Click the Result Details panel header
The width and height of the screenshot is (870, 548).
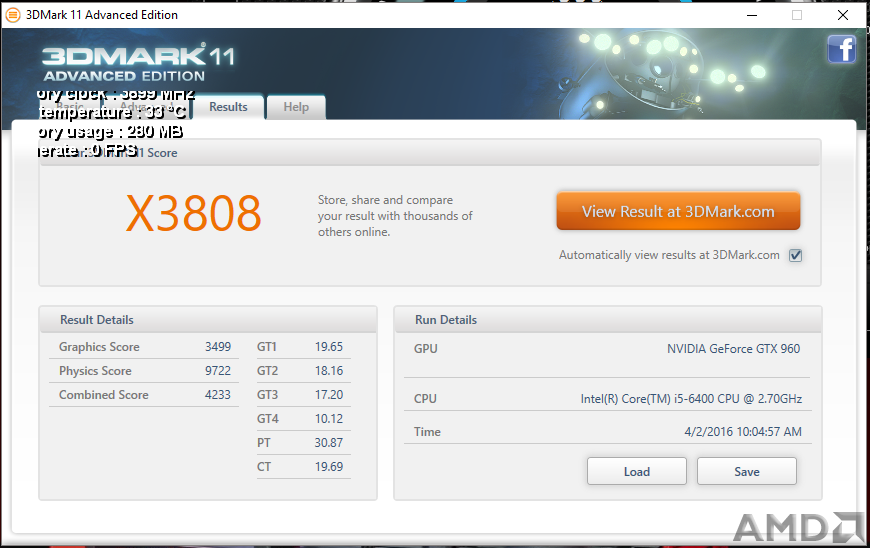[x=208, y=320]
